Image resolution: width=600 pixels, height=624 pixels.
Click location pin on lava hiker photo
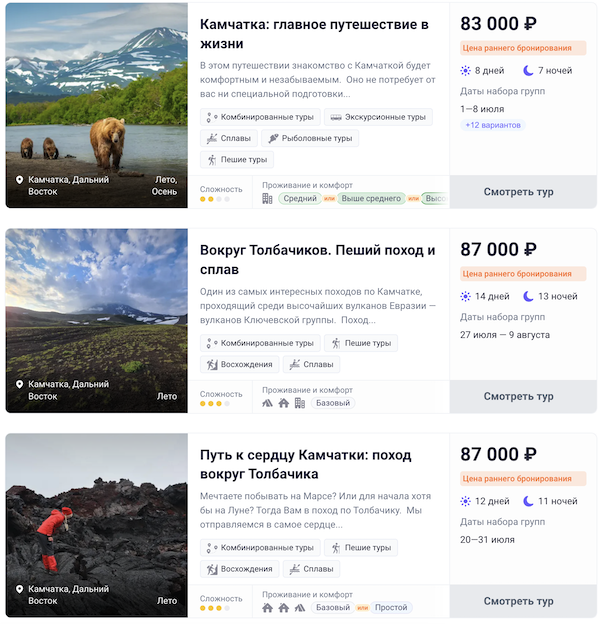pyautogui.click(x=20, y=590)
